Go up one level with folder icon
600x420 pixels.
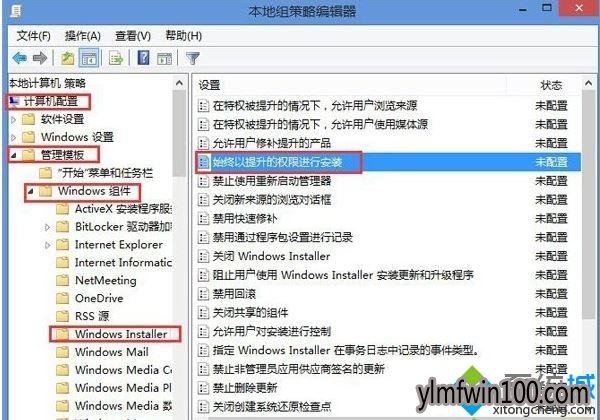pyautogui.click(x=67, y=58)
